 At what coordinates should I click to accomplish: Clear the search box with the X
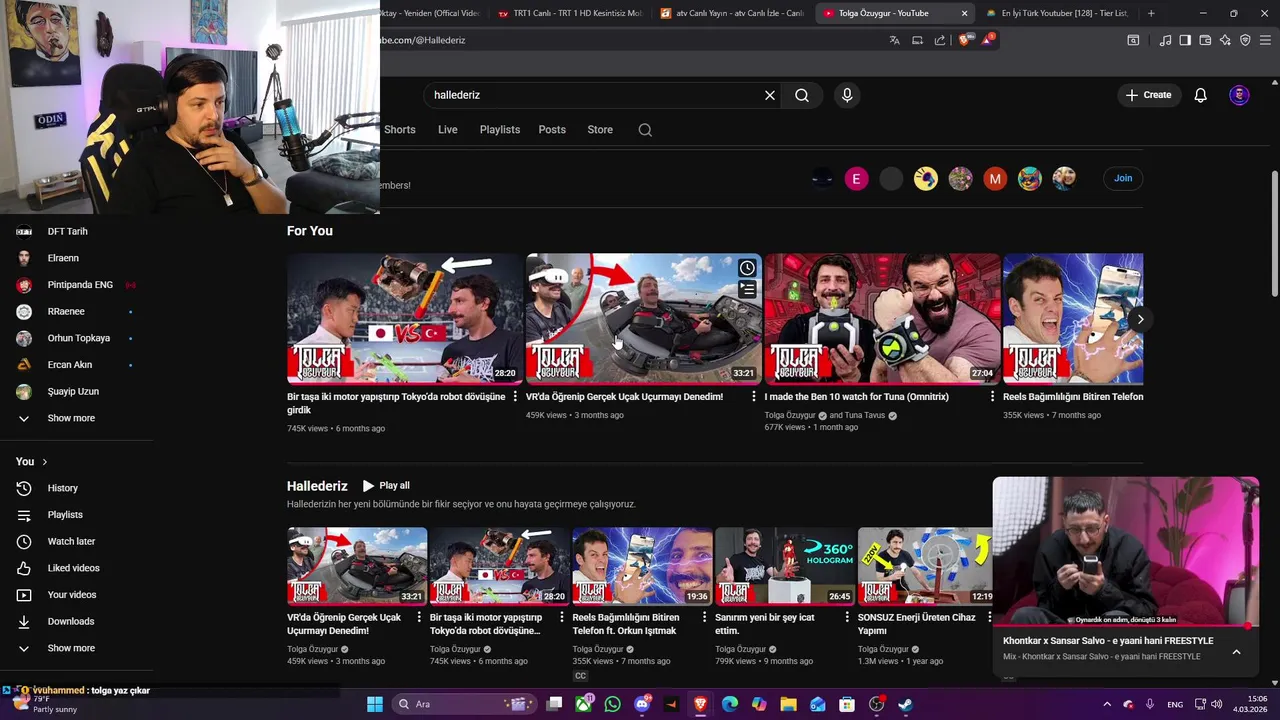click(770, 95)
